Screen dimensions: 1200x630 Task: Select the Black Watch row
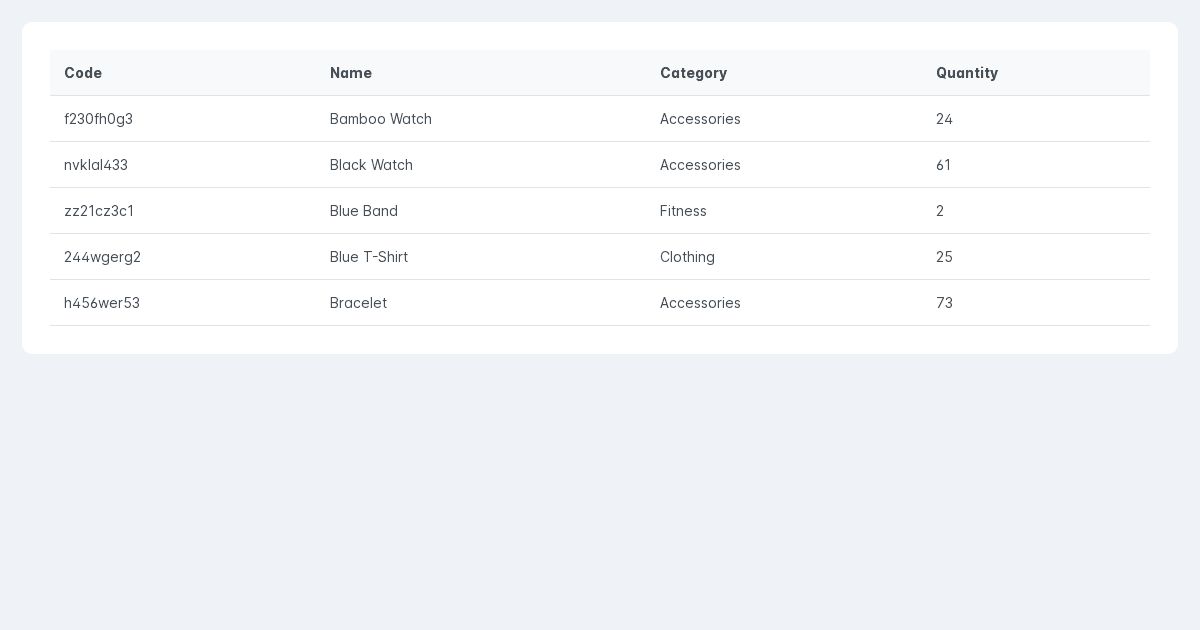coord(600,165)
